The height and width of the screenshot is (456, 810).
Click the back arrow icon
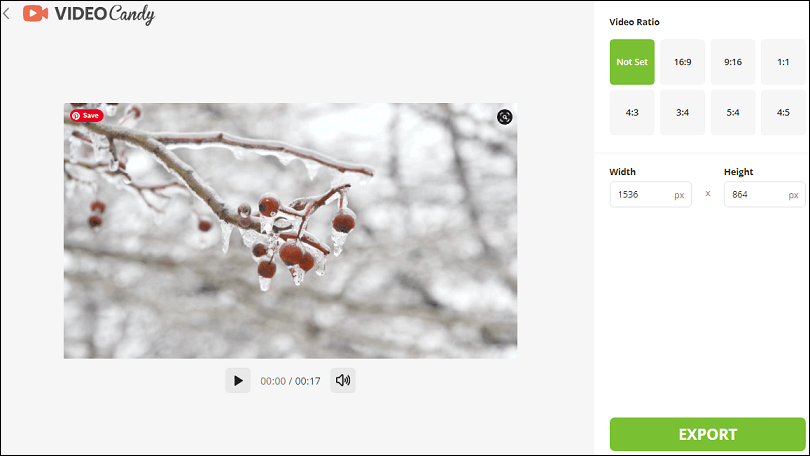coord(6,13)
